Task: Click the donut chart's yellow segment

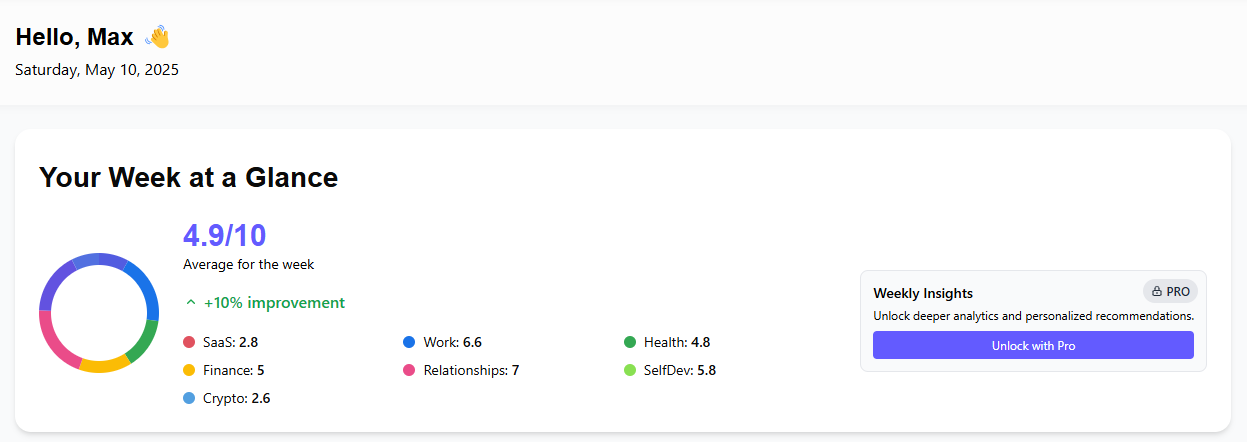Action: pyautogui.click(x=104, y=365)
